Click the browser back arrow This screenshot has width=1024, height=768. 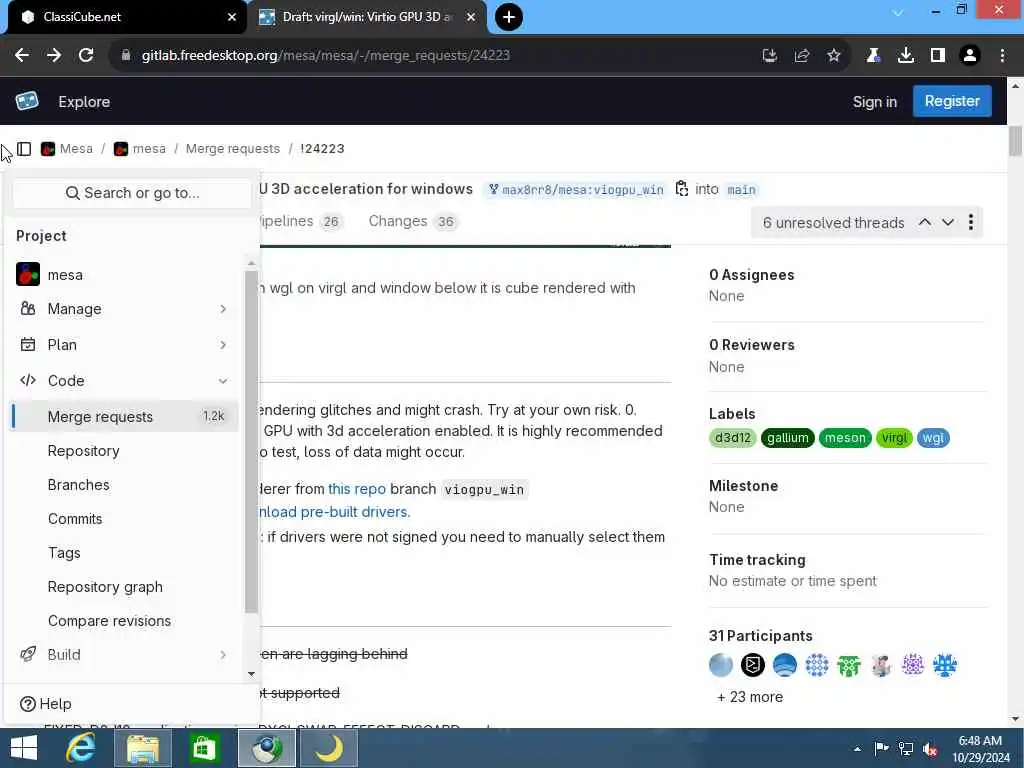[x=22, y=56]
